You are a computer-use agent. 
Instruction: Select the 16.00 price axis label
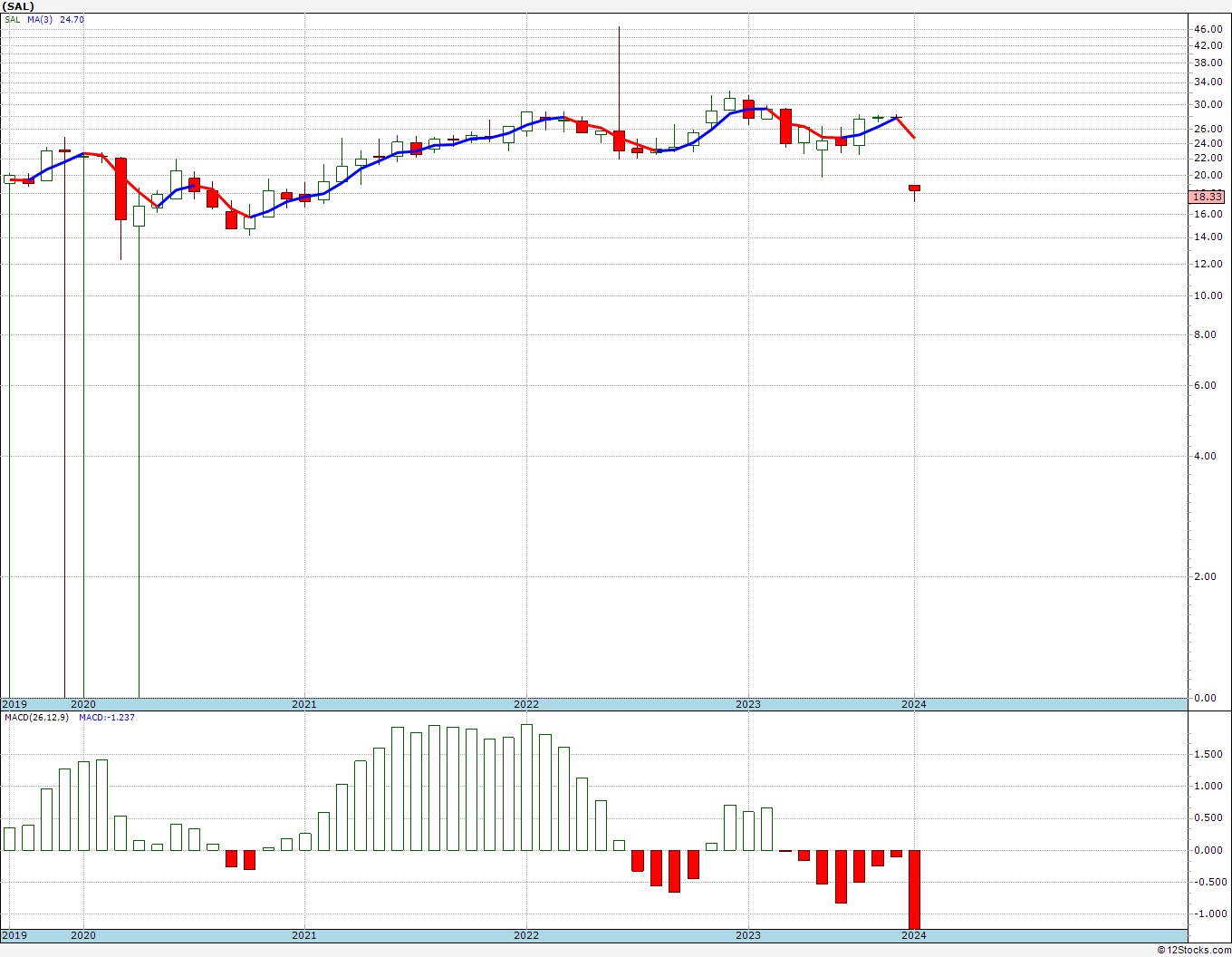(1208, 215)
